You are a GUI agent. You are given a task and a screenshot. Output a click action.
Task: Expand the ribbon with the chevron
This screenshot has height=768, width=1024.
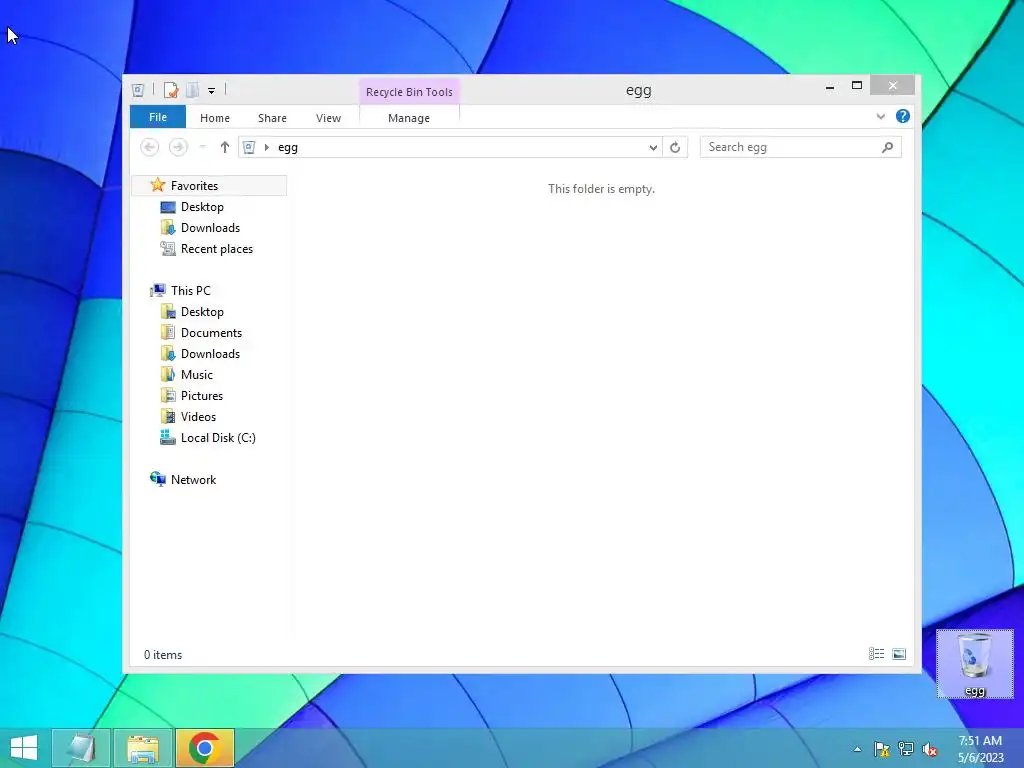[x=880, y=116]
